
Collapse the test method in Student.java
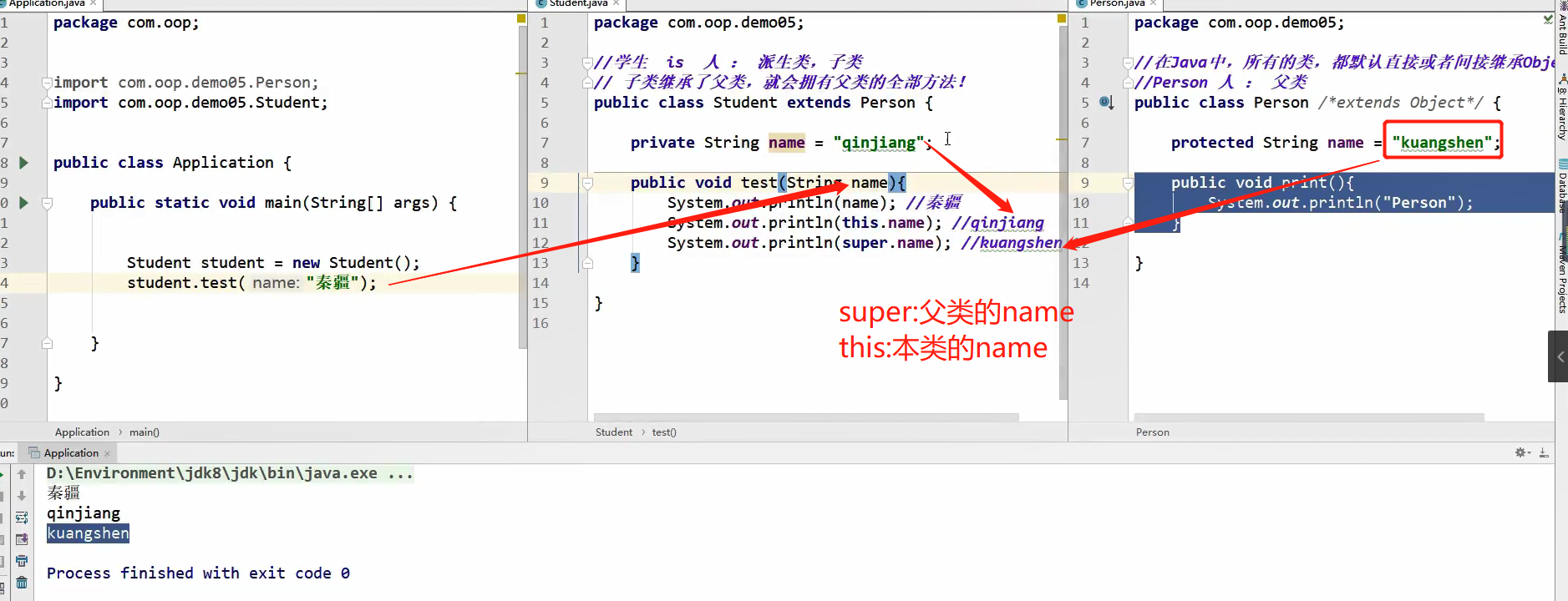(x=587, y=183)
